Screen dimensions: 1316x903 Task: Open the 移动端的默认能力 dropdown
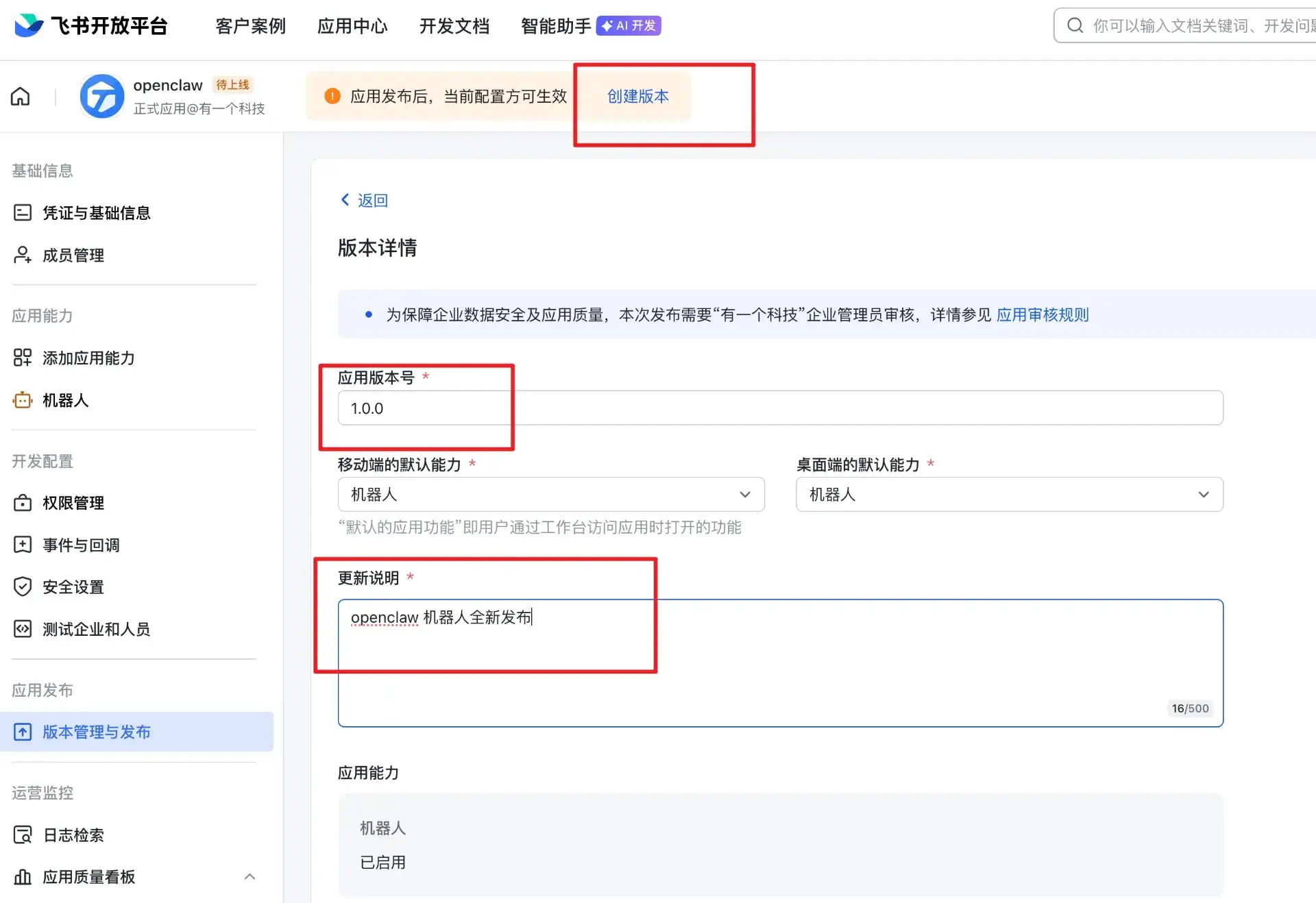tap(550, 495)
